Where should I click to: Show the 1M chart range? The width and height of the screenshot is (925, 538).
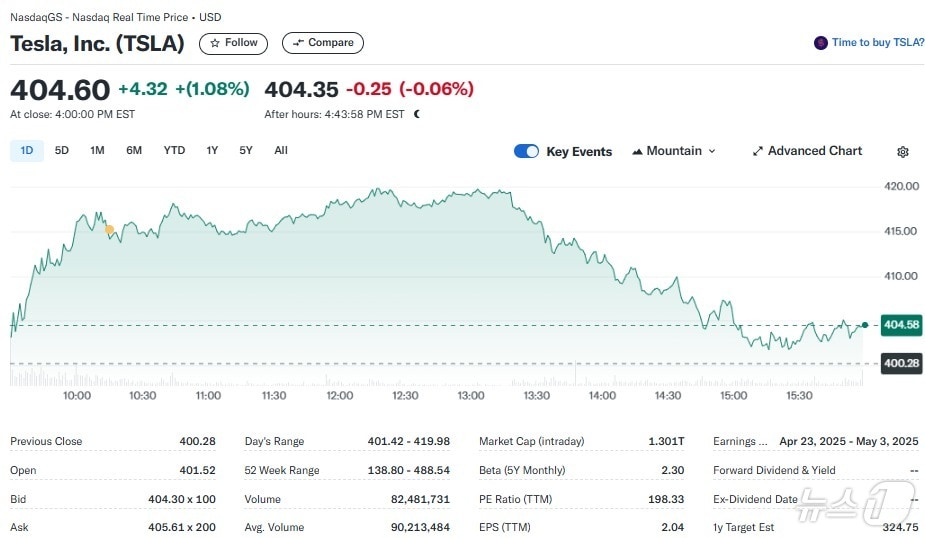(x=97, y=151)
